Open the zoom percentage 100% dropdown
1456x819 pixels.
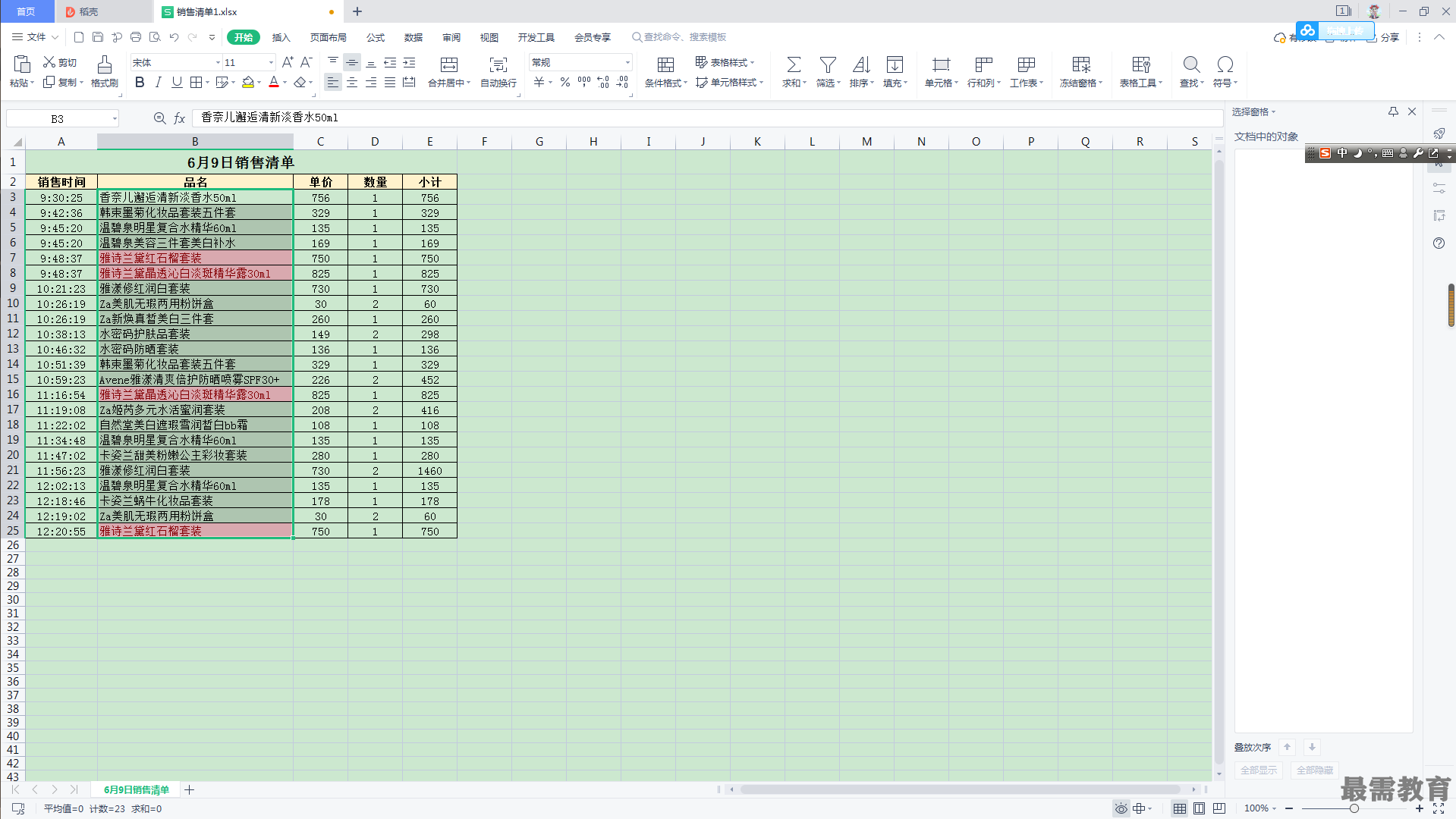[1260, 808]
